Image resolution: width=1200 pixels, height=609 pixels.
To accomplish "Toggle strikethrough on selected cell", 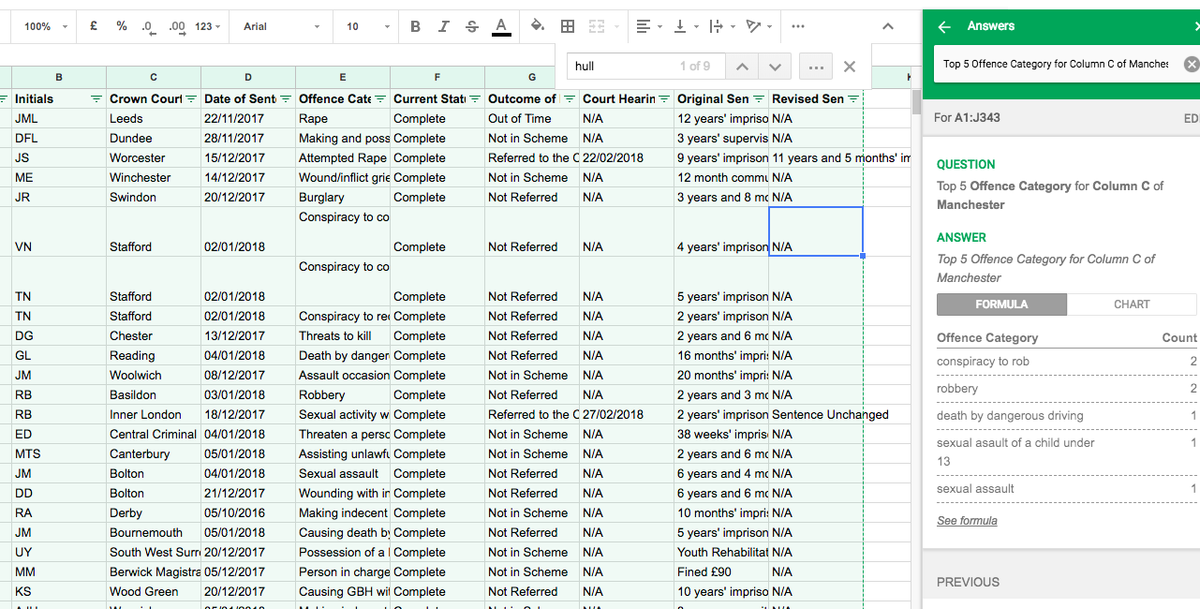I will click(471, 27).
